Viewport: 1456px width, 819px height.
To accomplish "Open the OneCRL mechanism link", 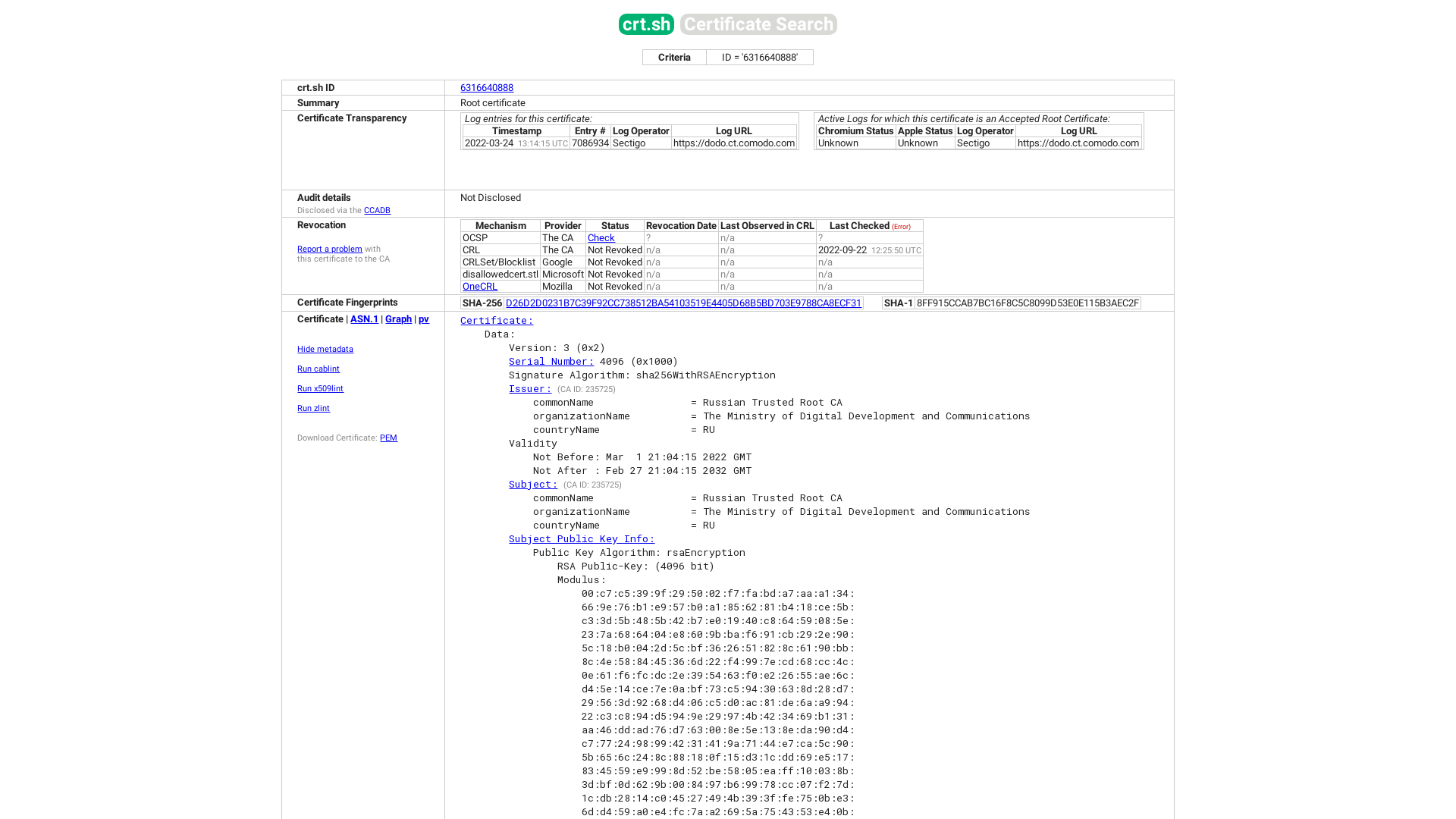I will pyautogui.click(x=480, y=287).
